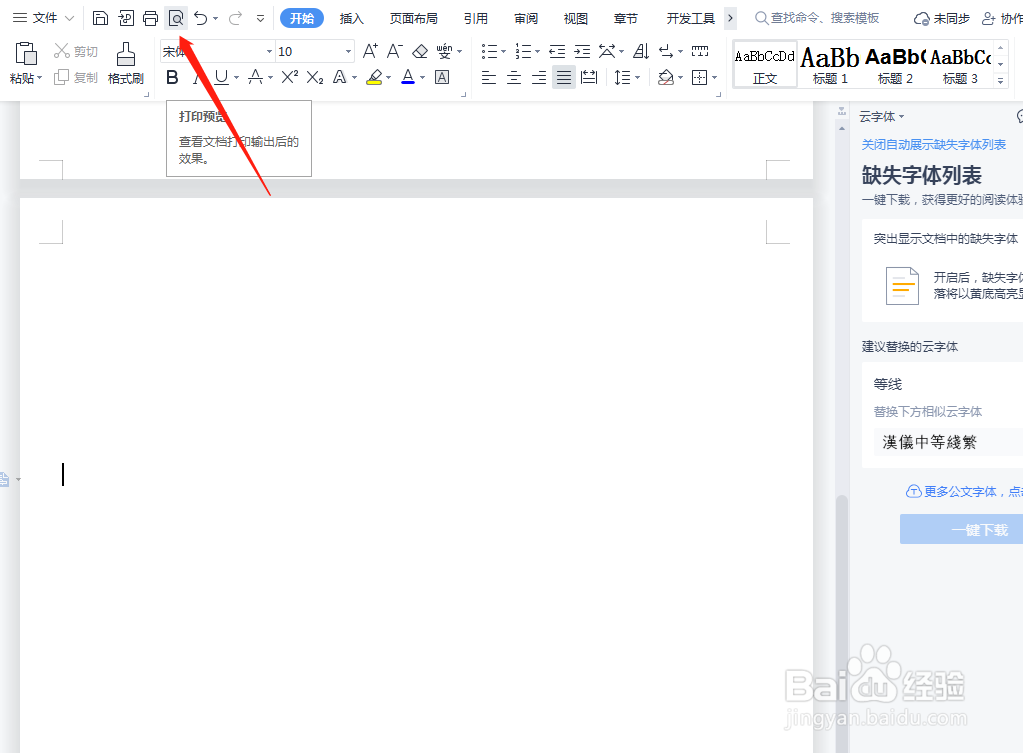Toggle Subscript X₂ formatting
The height and width of the screenshot is (753, 1023).
pyautogui.click(x=314, y=78)
